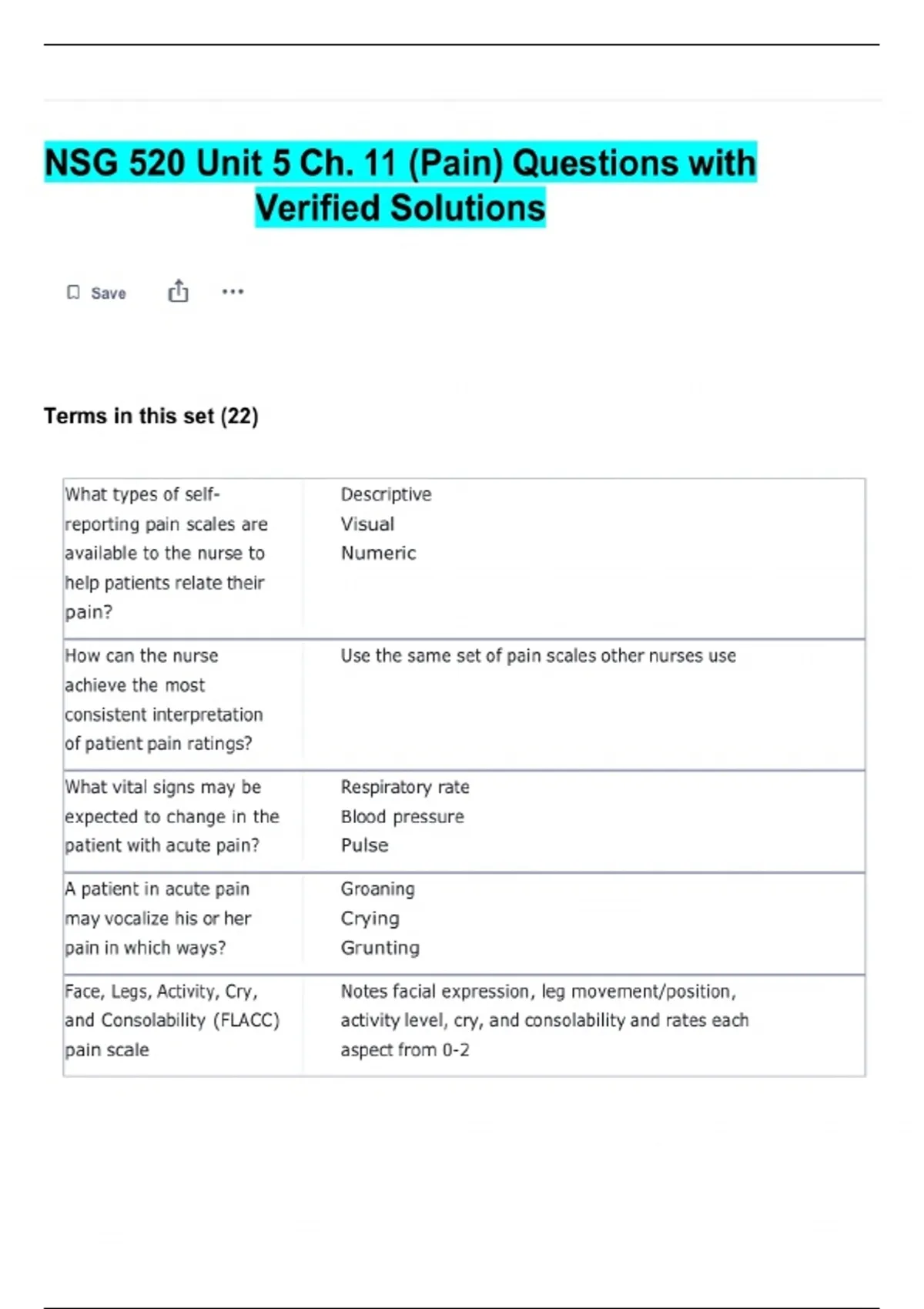Click the 'Respiratory rate' answer

[x=405, y=787]
